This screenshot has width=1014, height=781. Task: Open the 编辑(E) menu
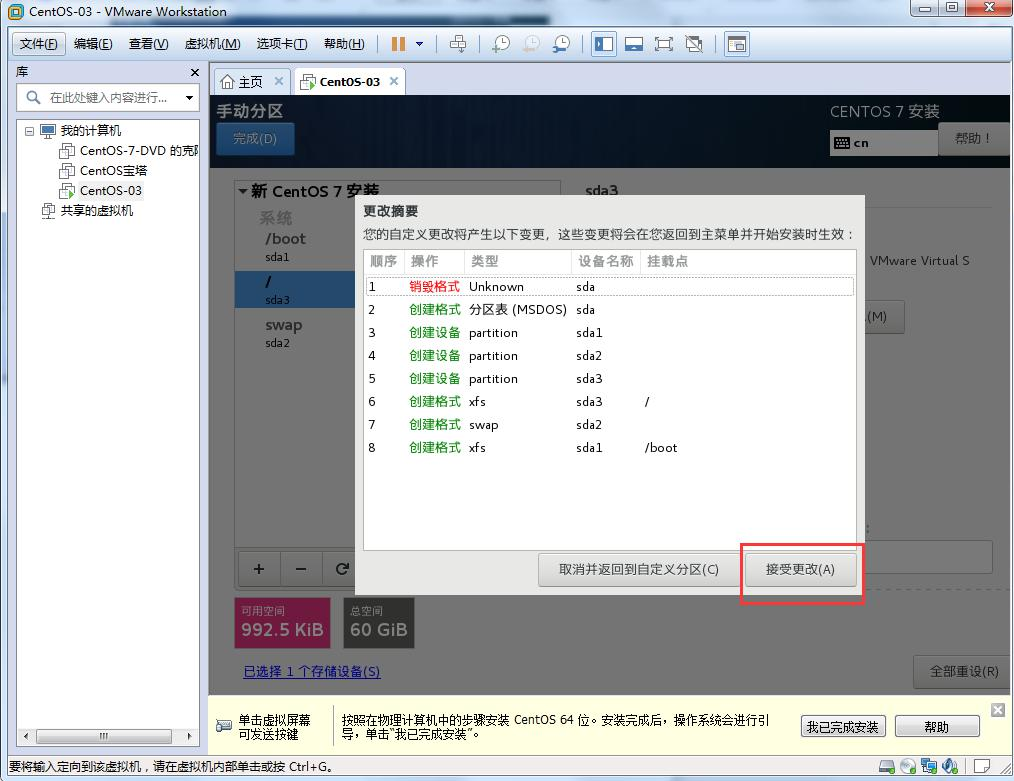coord(93,44)
